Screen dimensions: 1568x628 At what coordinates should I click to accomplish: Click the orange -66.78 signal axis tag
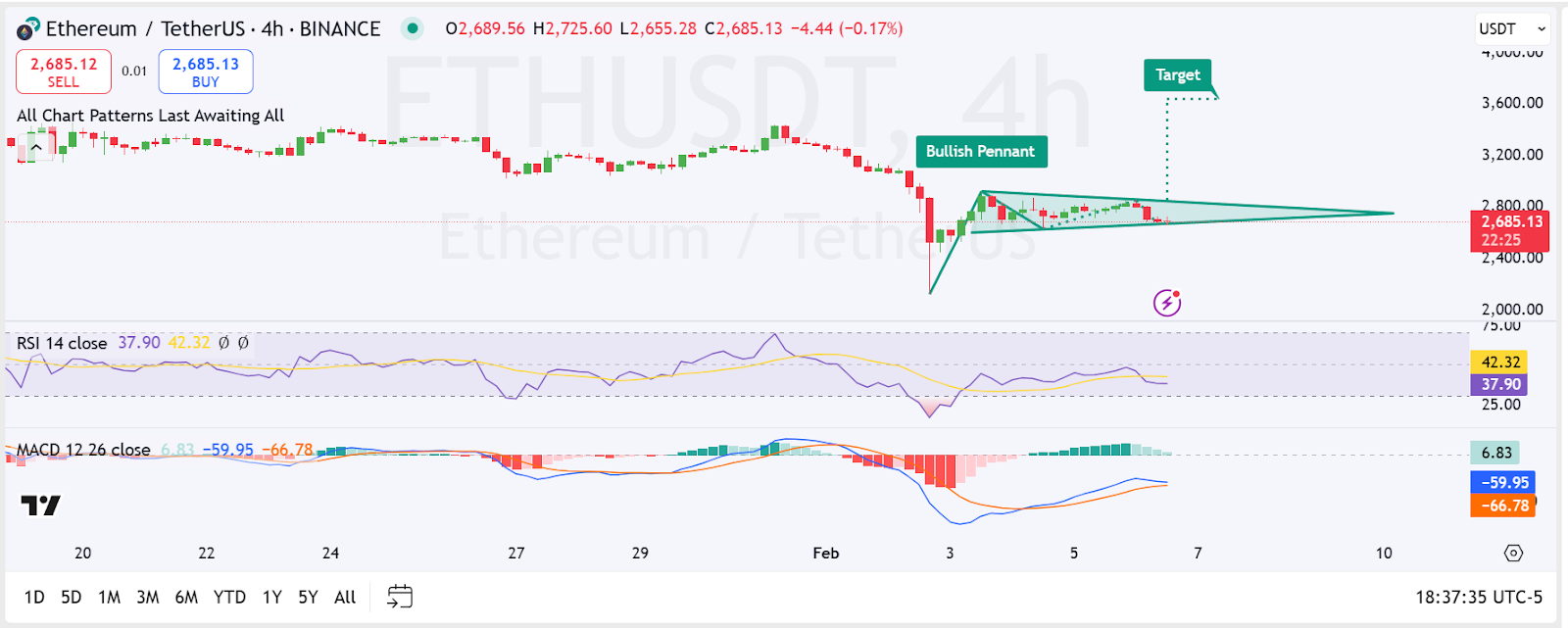click(1503, 506)
